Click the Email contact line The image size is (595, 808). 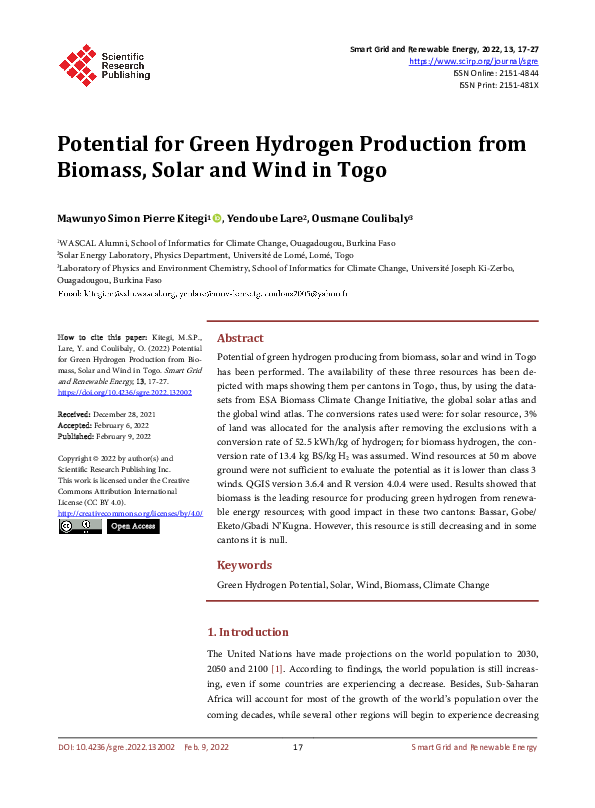tap(203, 294)
